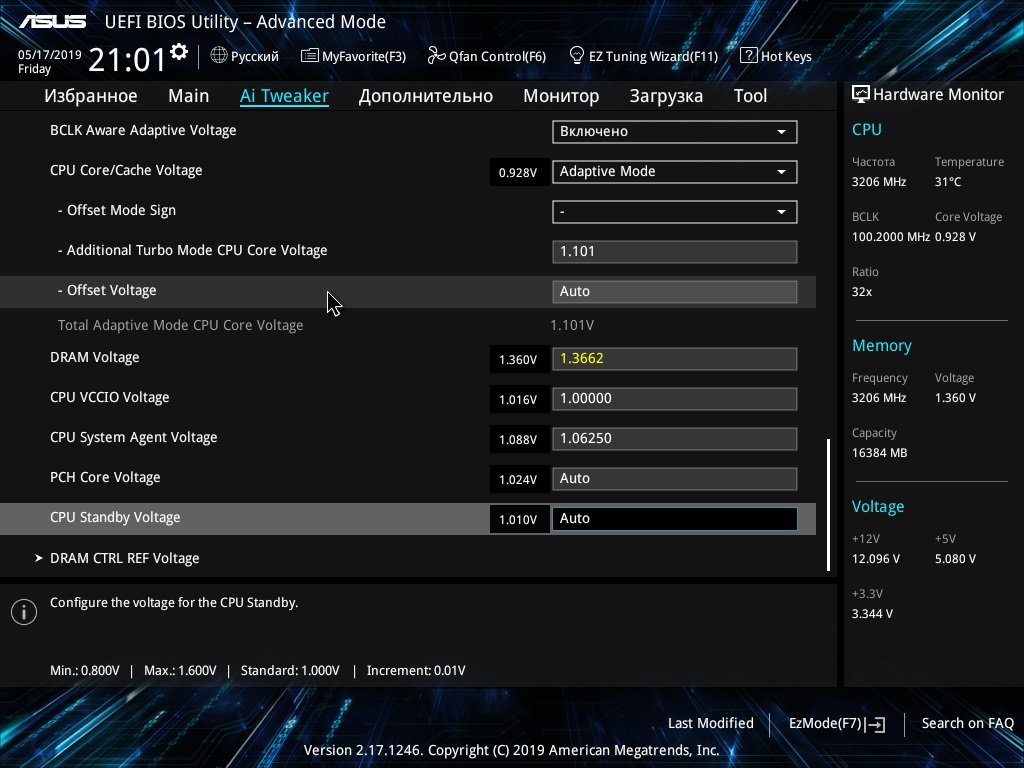Click the CPU System Agent Voltage field
The height and width of the screenshot is (768, 1024).
675,438
